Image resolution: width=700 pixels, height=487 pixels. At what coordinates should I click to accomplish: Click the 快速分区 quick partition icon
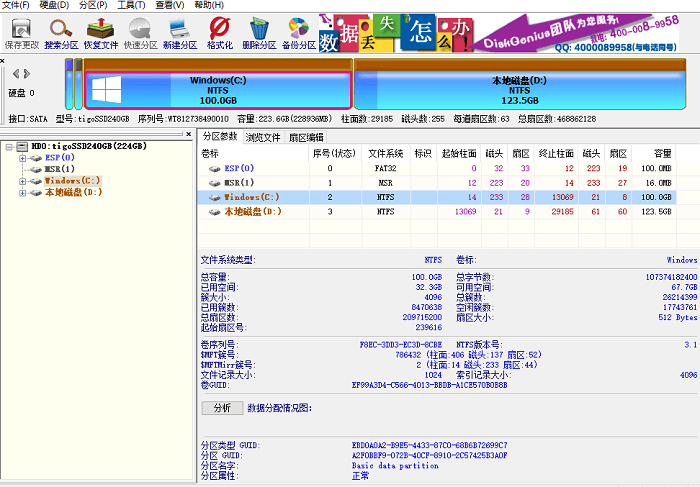[139, 32]
